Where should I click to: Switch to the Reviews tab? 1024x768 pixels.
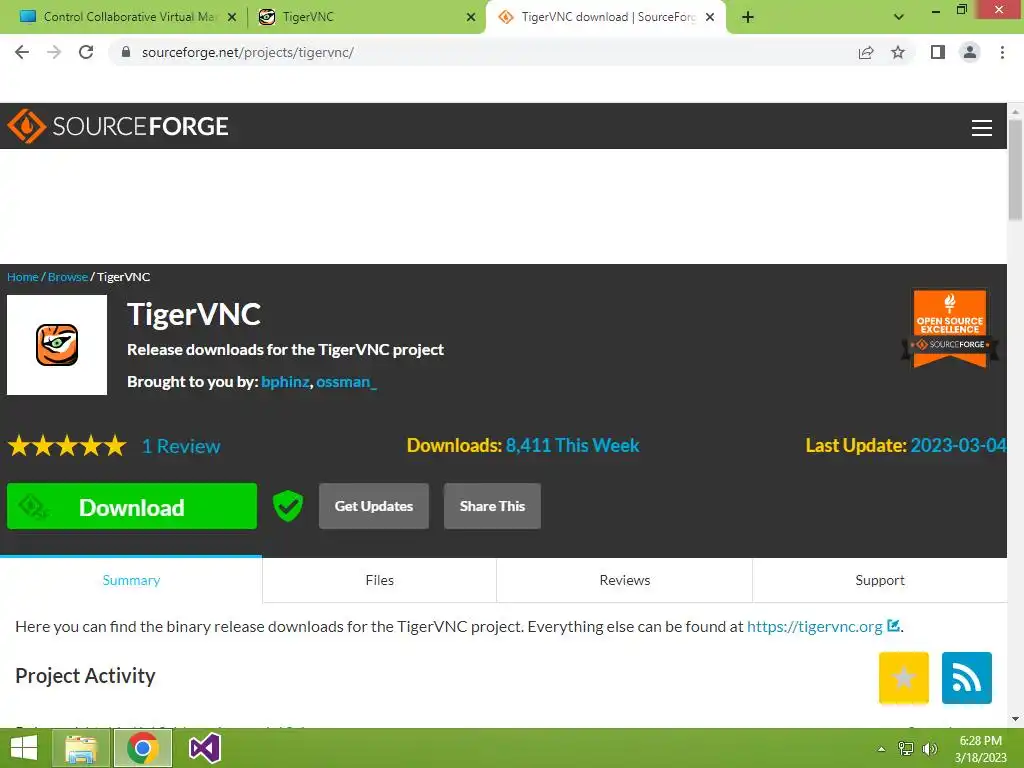624,580
